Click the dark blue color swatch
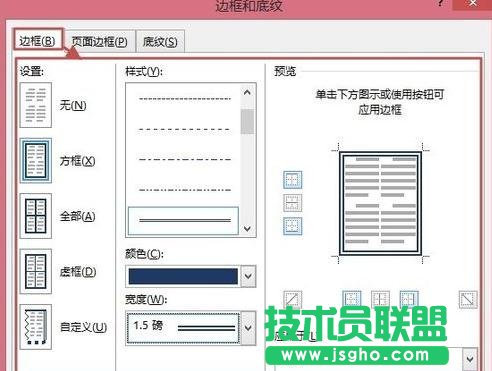 tap(183, 276)
